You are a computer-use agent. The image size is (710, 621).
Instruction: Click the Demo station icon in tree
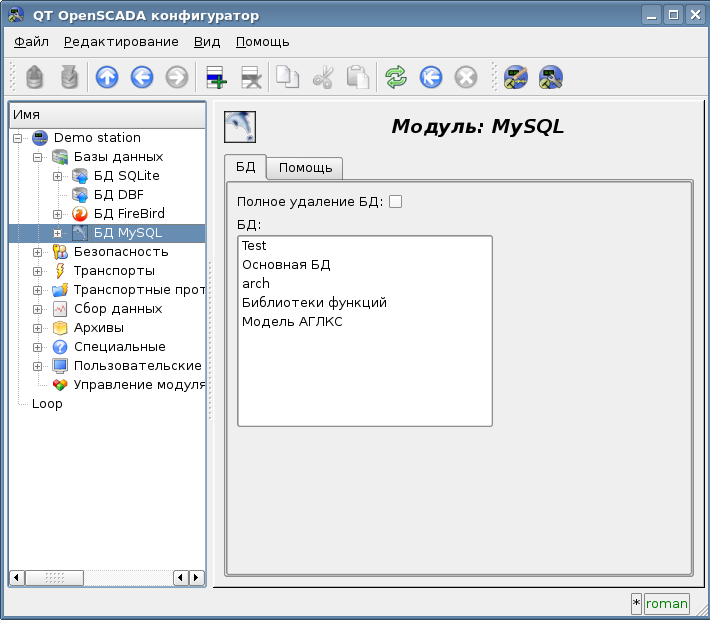tap(40, 138)
